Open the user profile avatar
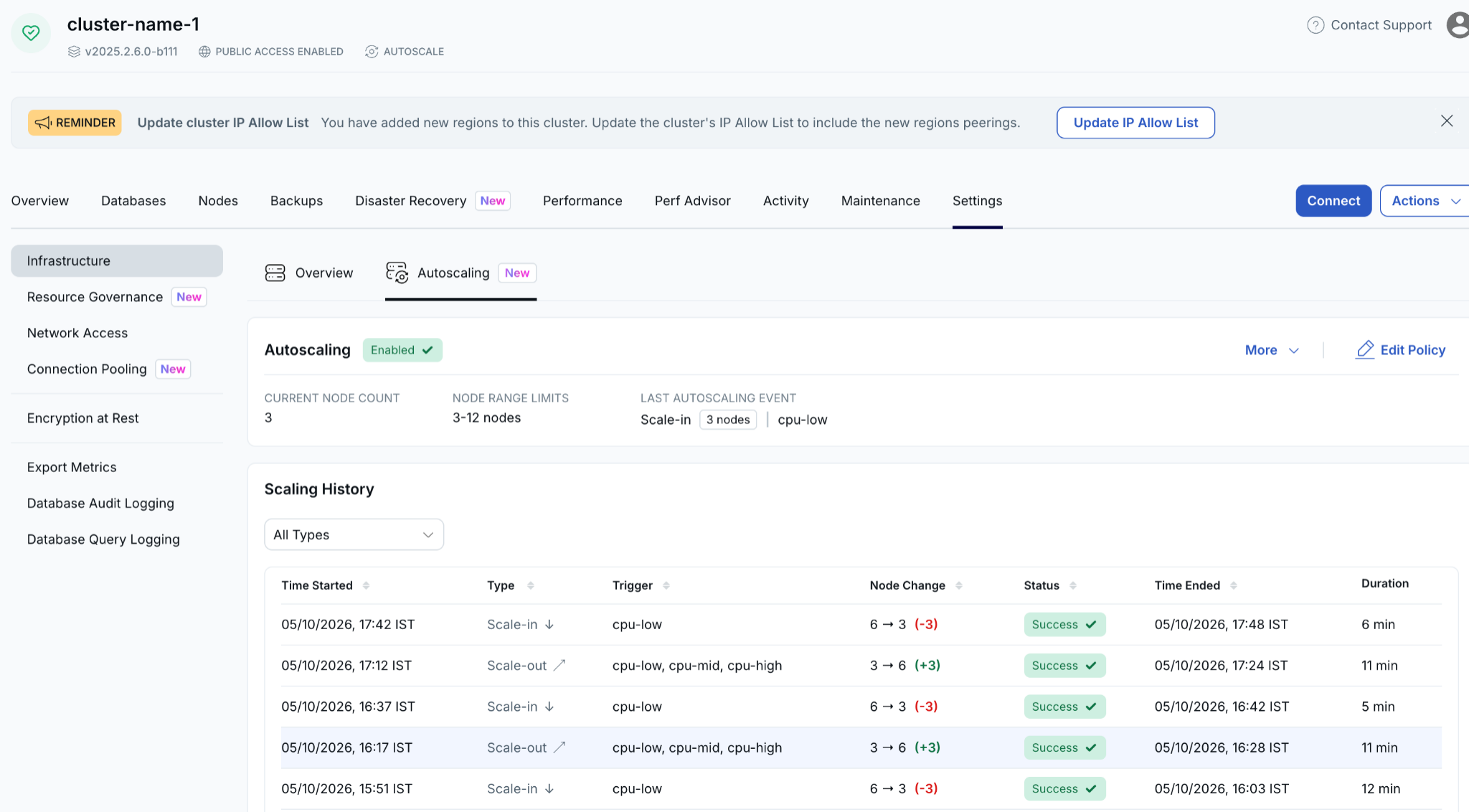Image resolution: width=1469 pixels, height=812 pixels. (x=1458, y=25)
